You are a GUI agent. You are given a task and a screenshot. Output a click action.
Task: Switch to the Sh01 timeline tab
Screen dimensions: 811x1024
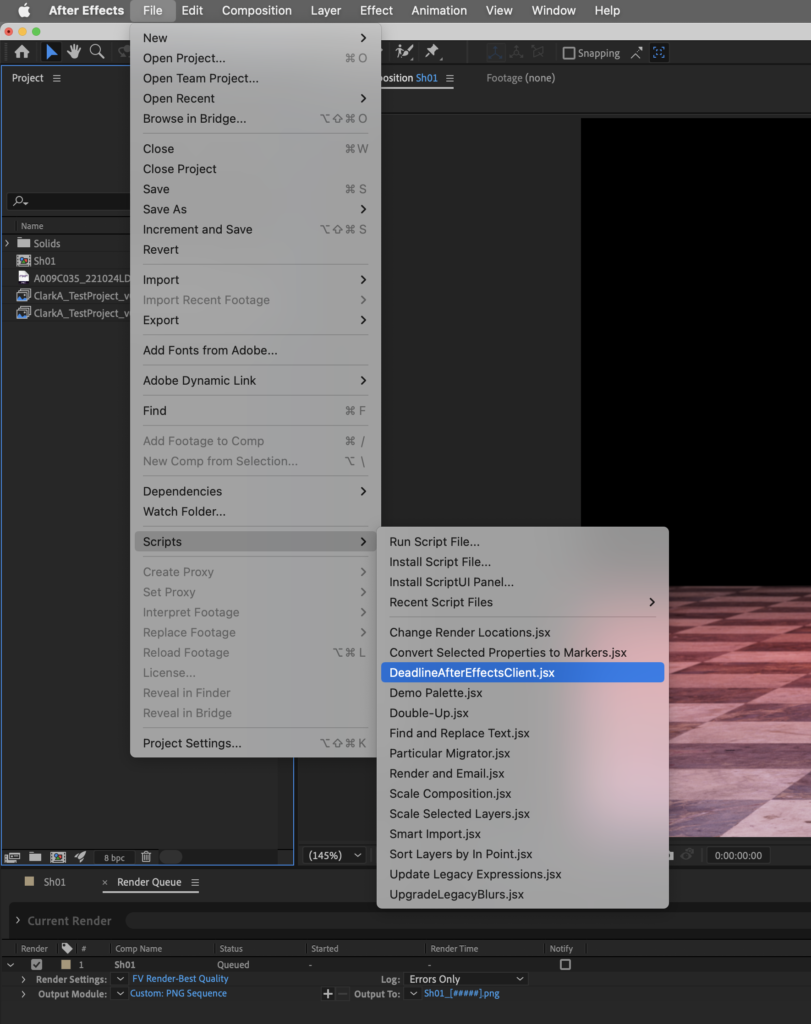[55, 882]
